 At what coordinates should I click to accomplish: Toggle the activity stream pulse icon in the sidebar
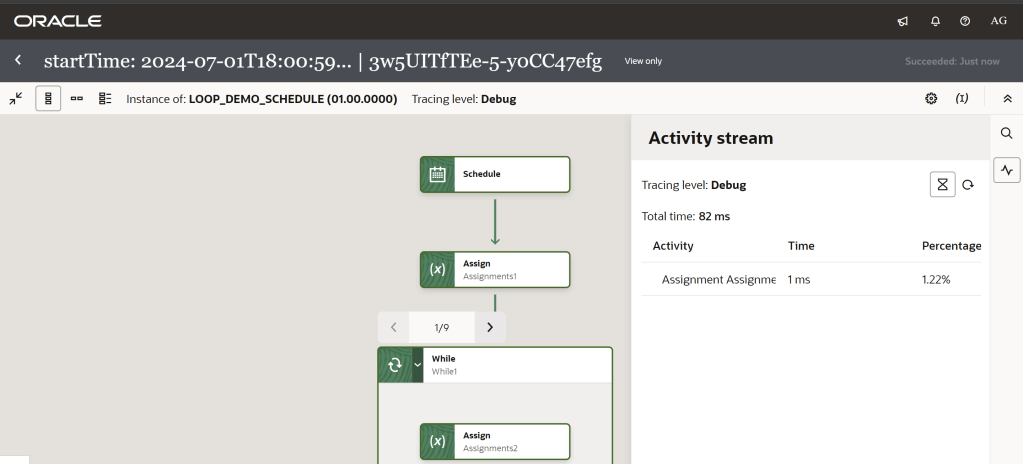coord(1006,170)
